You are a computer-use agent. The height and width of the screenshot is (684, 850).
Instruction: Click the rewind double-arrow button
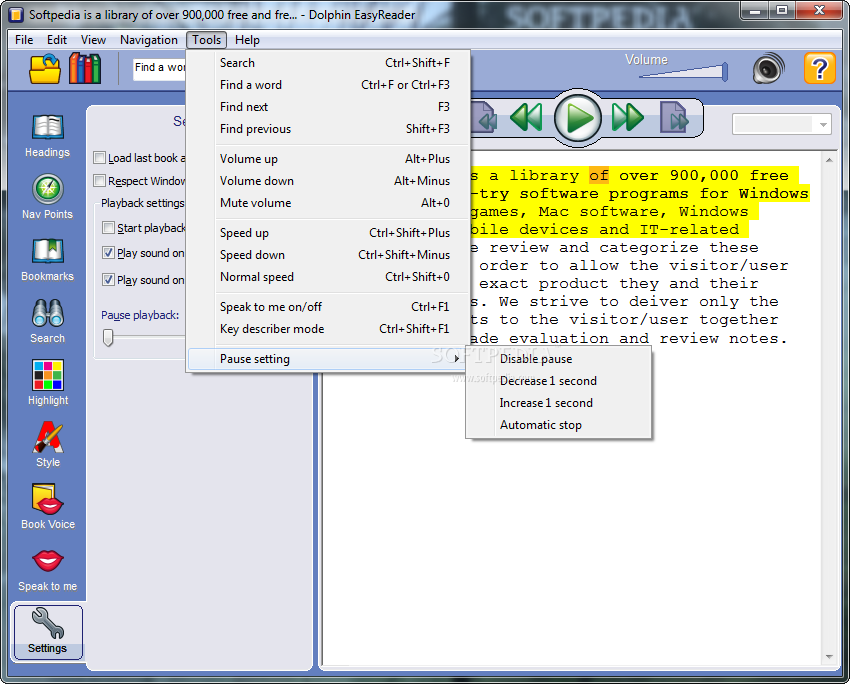(526, 117)
